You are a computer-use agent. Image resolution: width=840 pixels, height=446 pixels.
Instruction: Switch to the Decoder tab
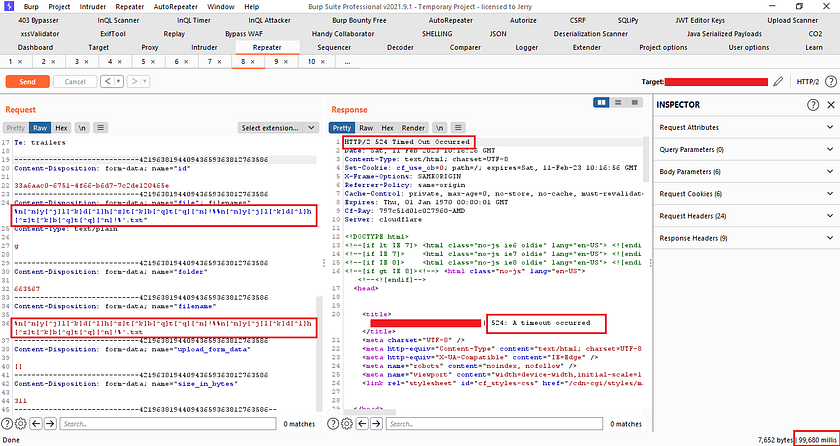(x=400, y=47)
